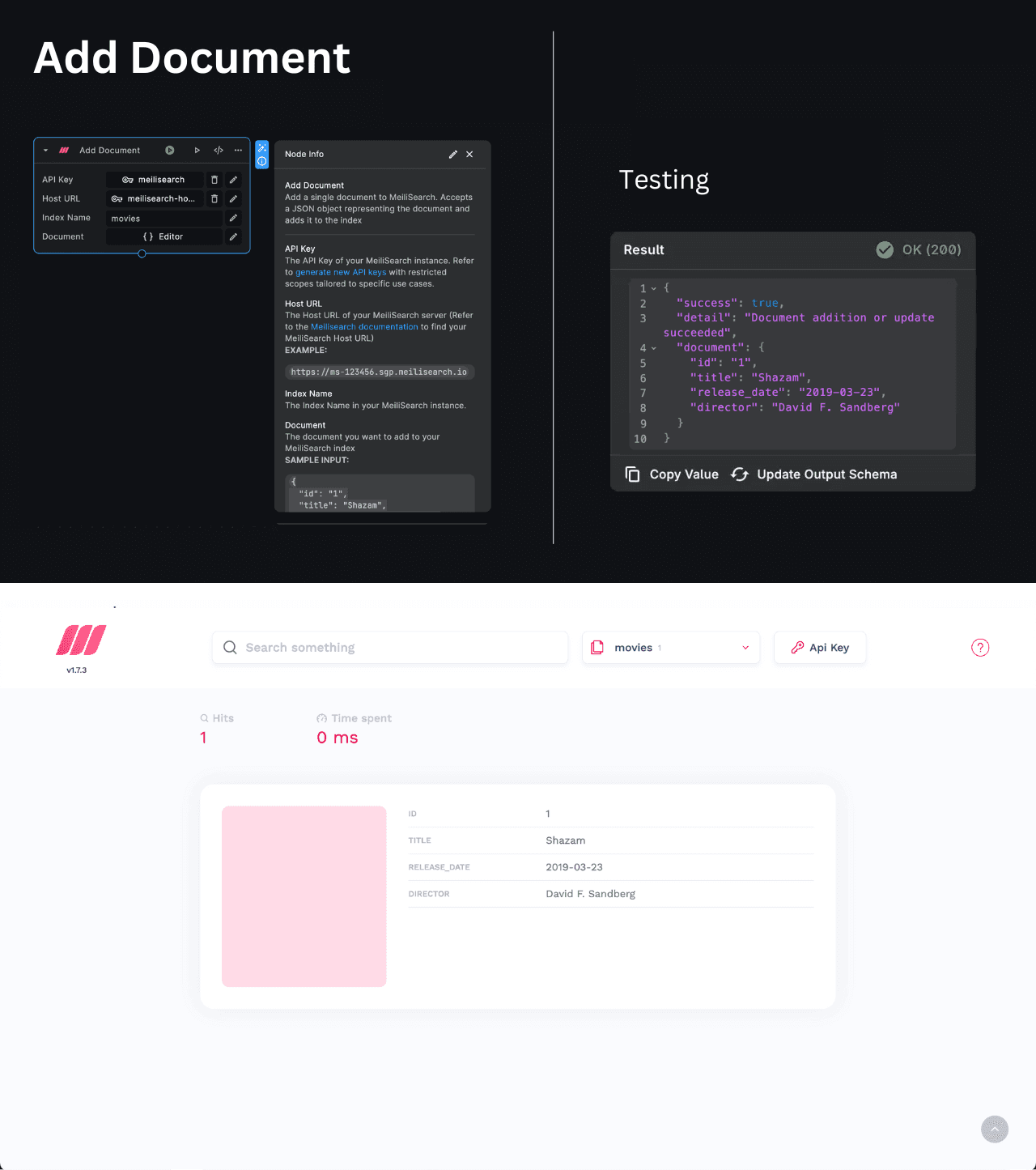Click the pink placeholder image thumbnail
1036x1170 pixels.
304,896
